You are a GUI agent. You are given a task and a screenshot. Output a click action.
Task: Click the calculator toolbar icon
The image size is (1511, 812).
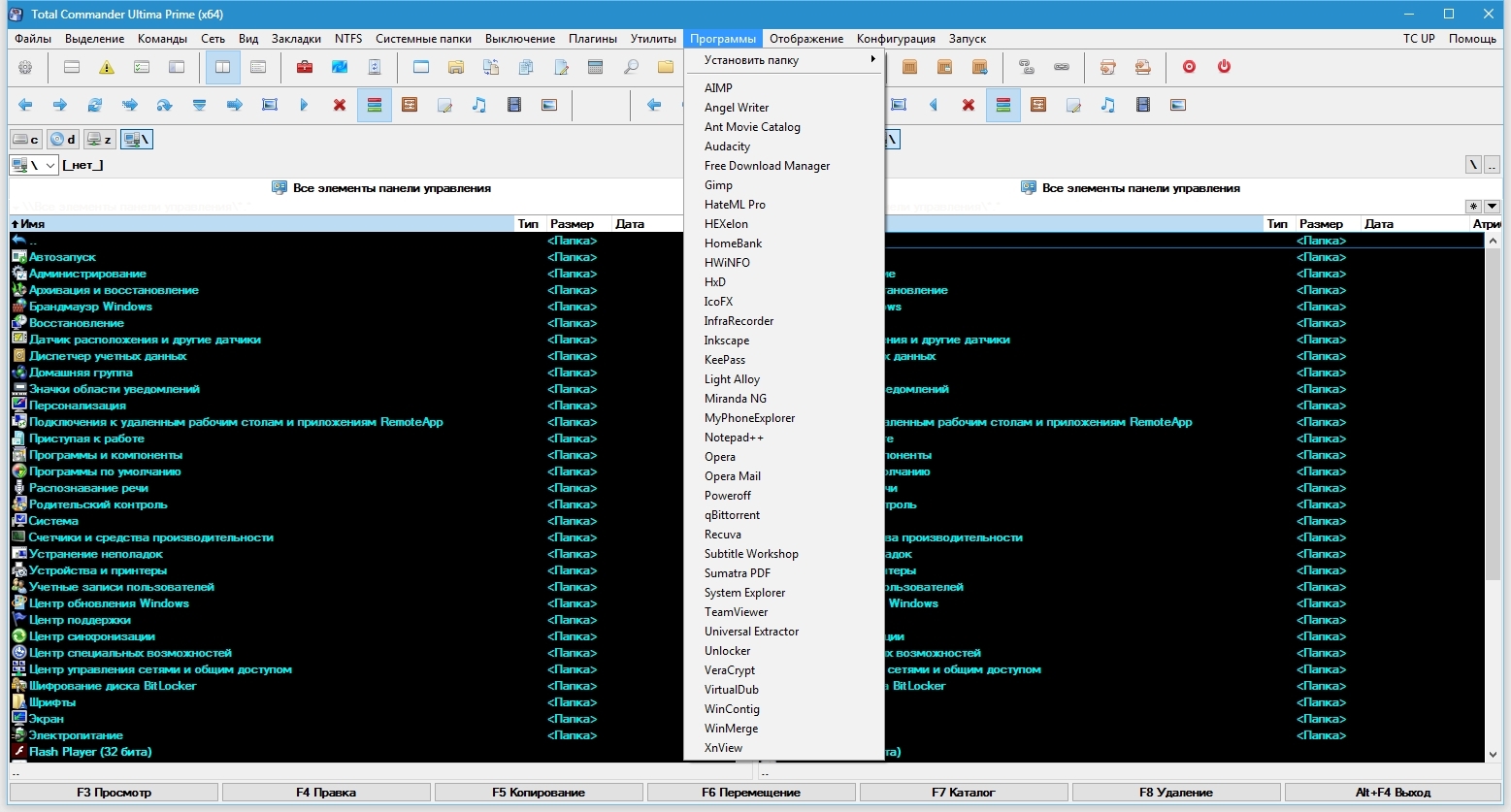point(596,67)
